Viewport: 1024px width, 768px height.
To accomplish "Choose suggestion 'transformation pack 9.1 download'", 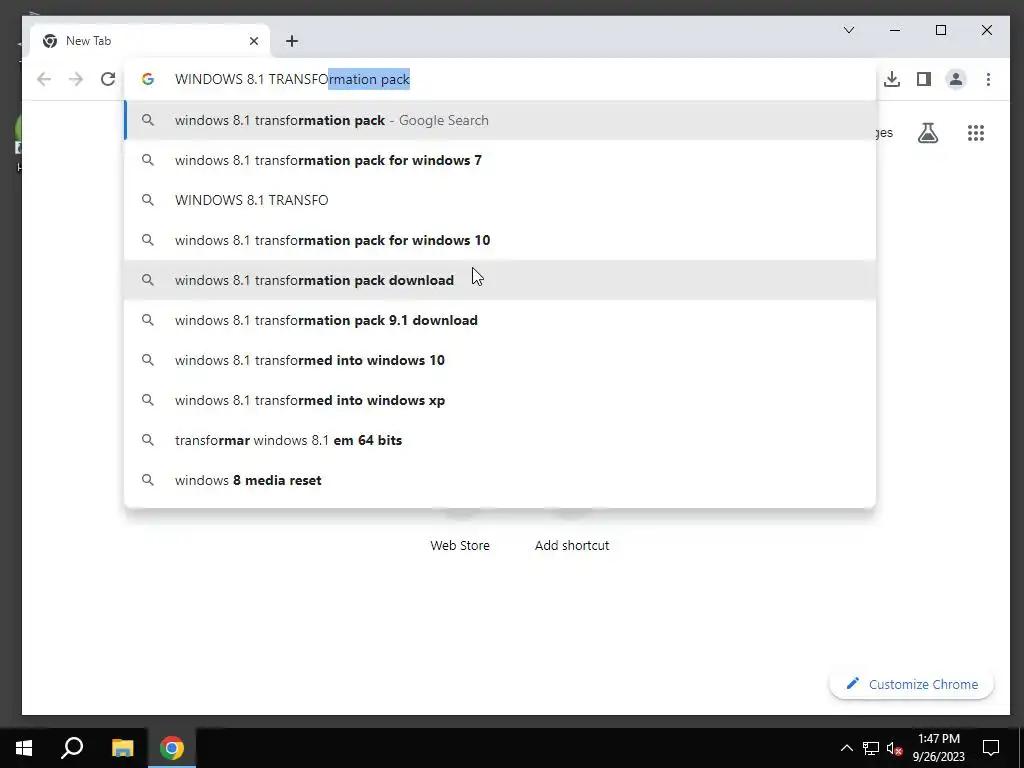I will [500, 320].
